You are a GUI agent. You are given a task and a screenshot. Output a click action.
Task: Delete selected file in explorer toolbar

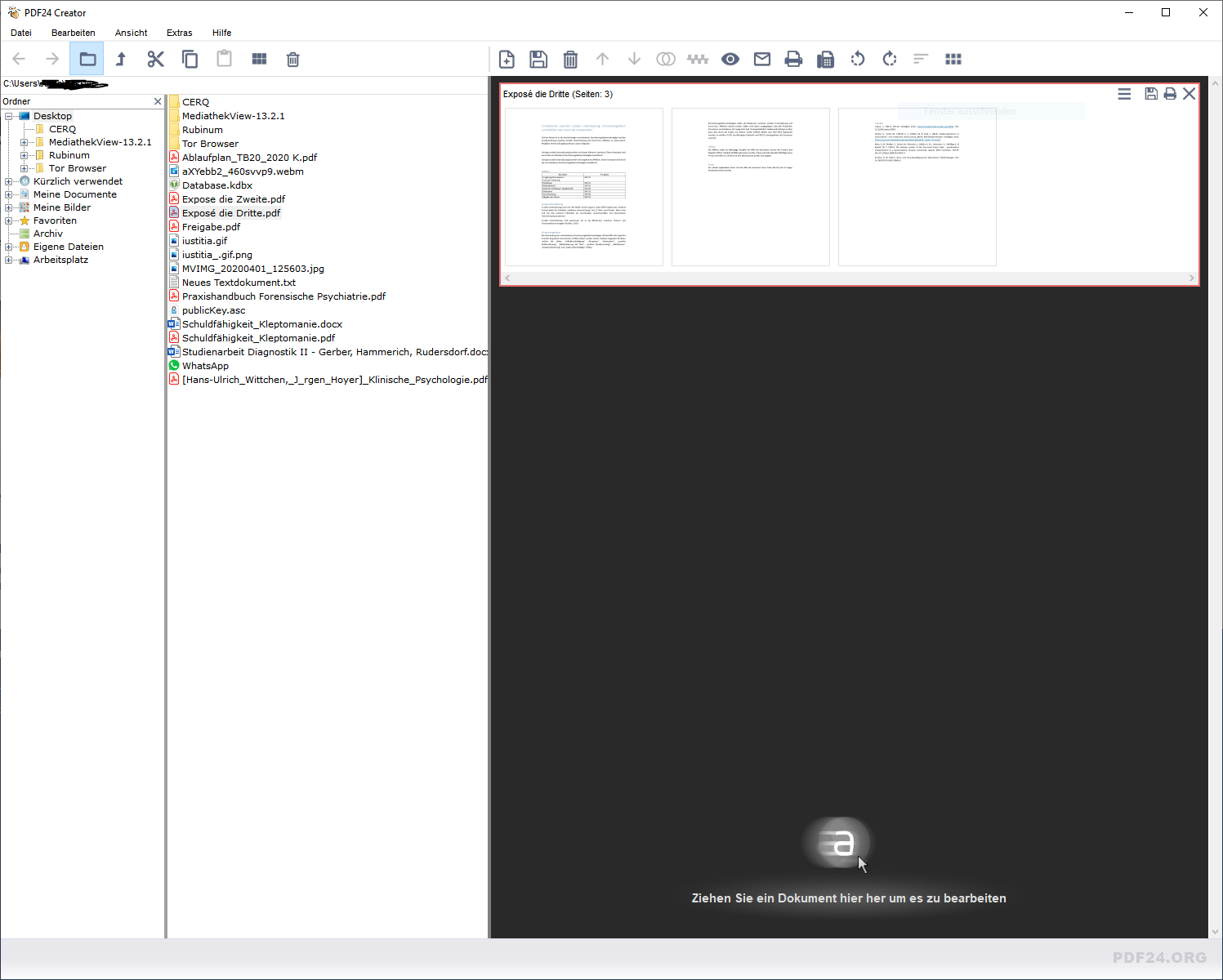pos(293,59)
